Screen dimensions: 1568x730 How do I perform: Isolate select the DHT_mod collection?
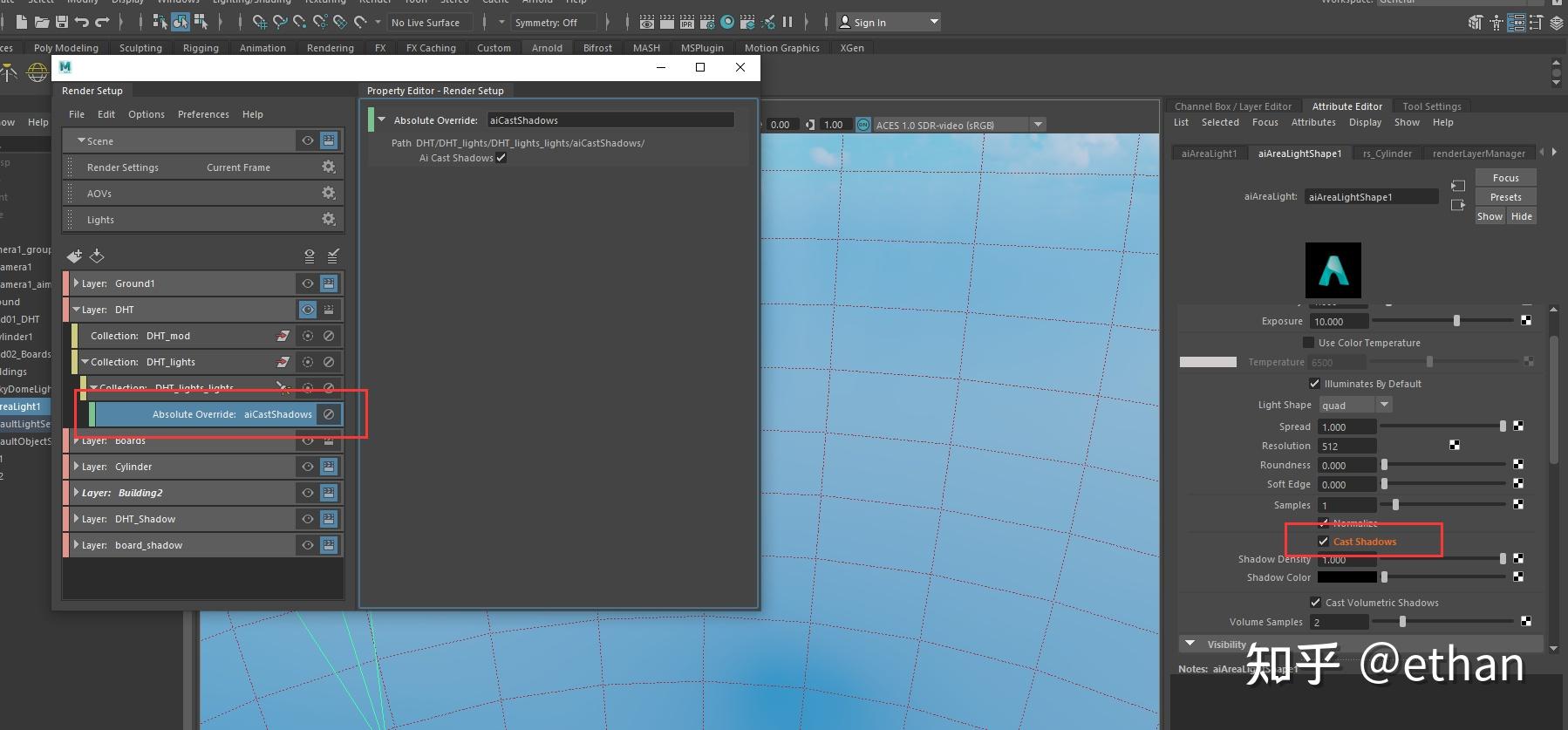click(308, 336)
